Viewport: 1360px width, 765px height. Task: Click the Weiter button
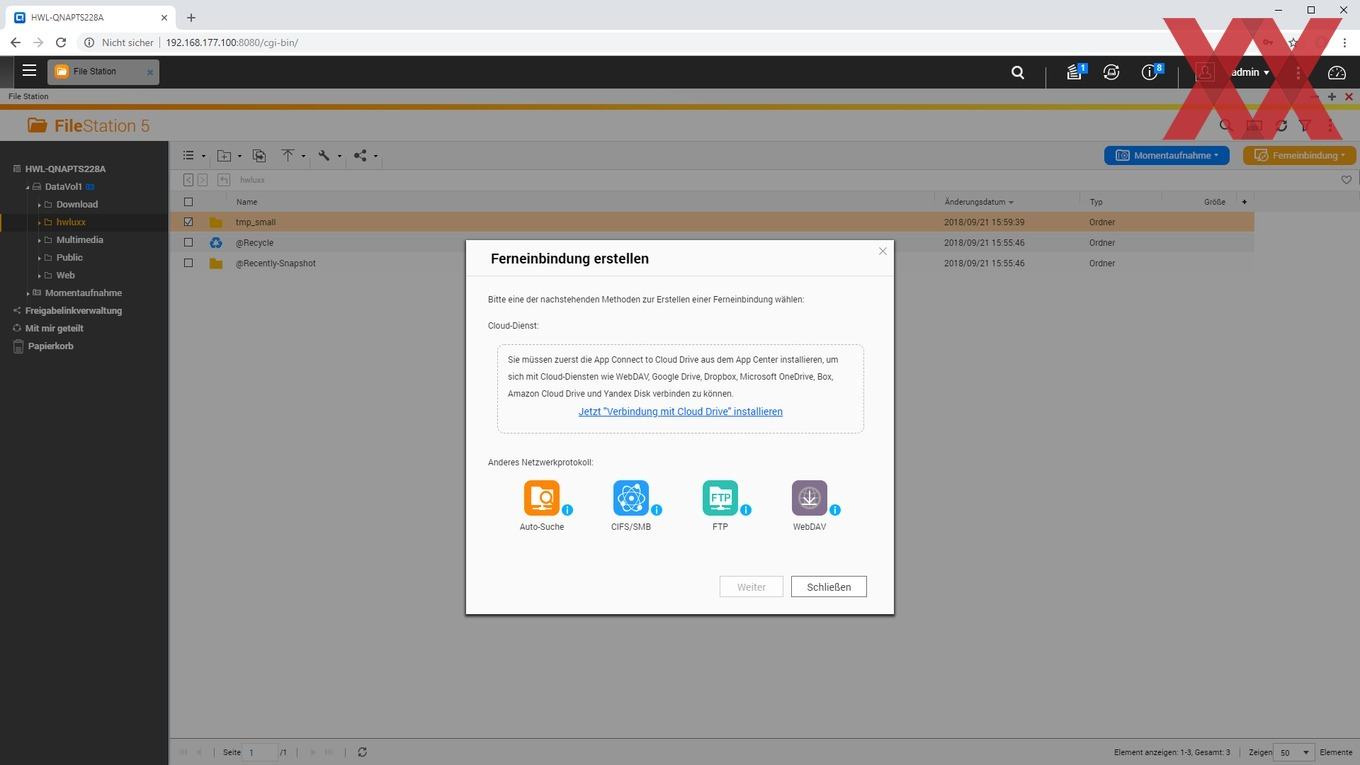click(751, 587)
